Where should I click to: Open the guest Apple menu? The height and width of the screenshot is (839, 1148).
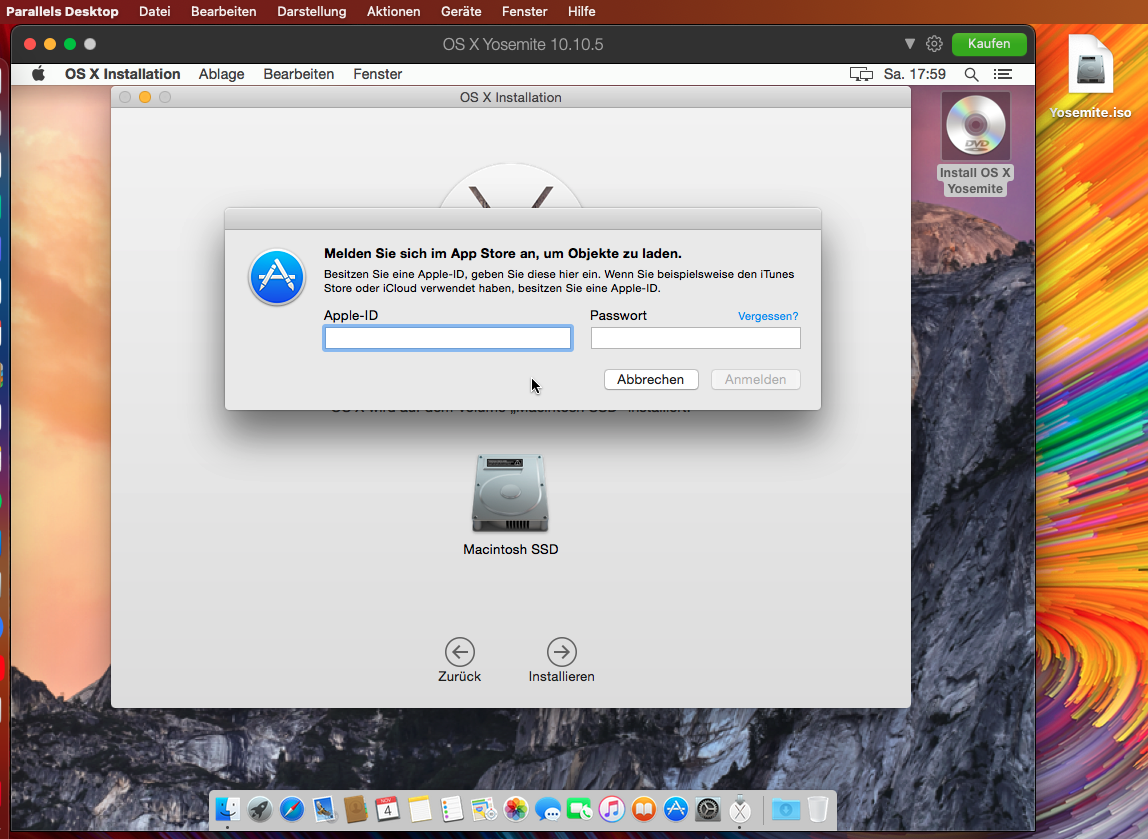tap(38, 74)
